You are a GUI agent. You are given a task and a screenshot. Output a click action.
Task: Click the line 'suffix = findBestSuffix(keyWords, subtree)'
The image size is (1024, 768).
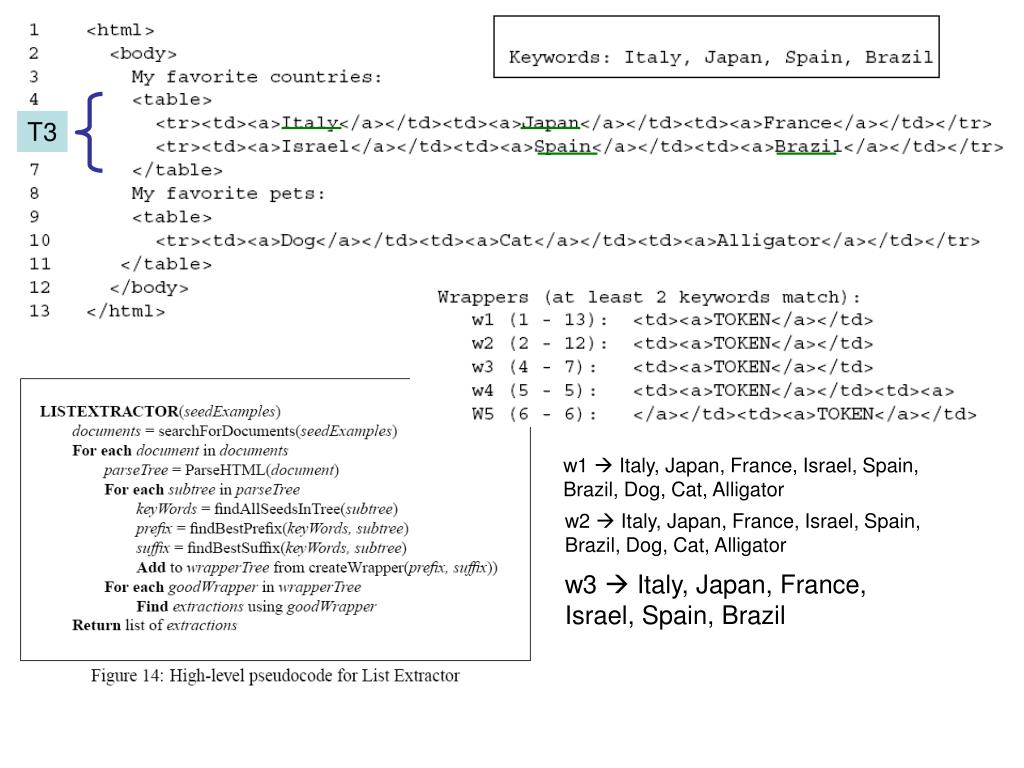(271, 548)
